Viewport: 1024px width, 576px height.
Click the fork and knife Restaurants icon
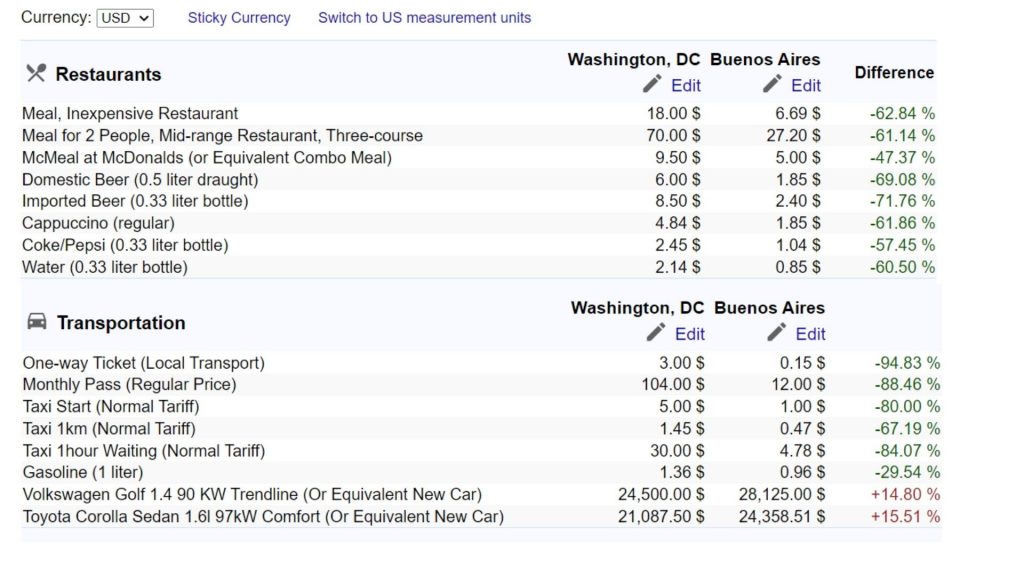(36, 73)
